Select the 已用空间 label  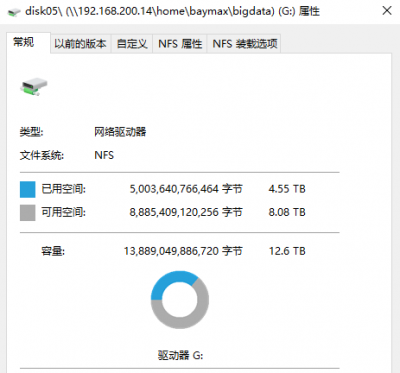pyautogui.click(x=63, y=189)
